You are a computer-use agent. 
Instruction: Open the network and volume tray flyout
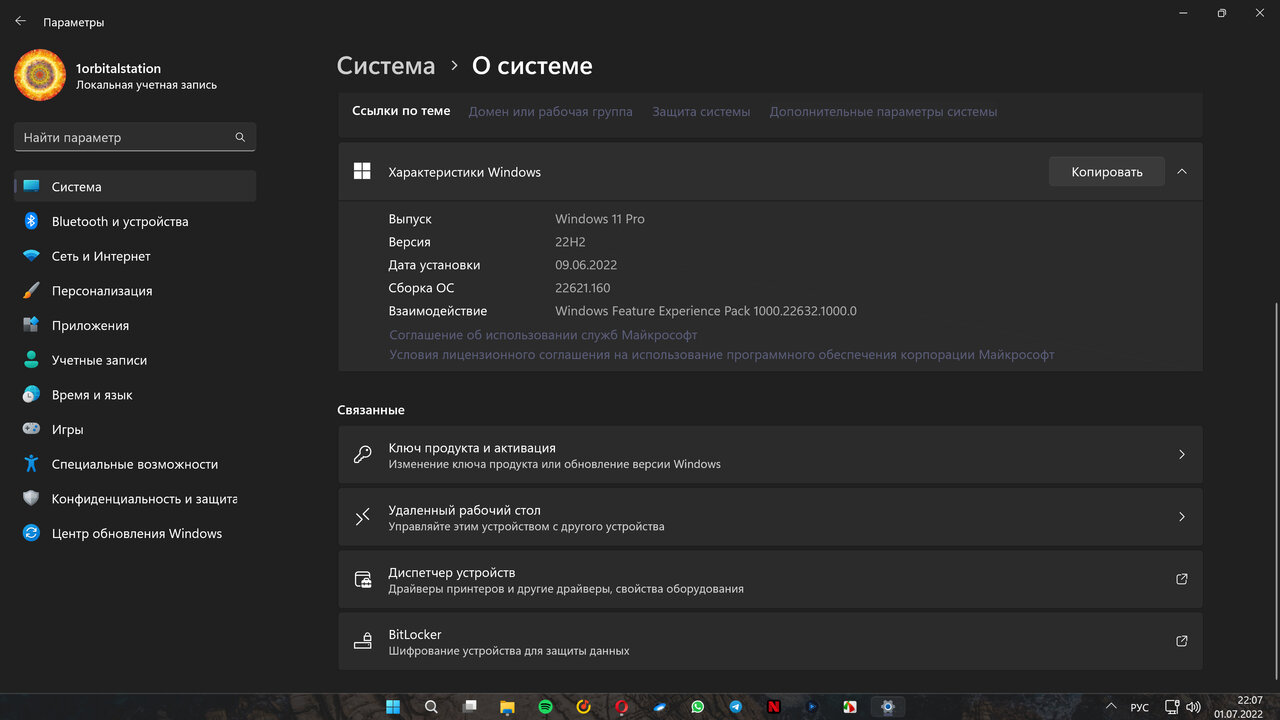(1182, 707)
